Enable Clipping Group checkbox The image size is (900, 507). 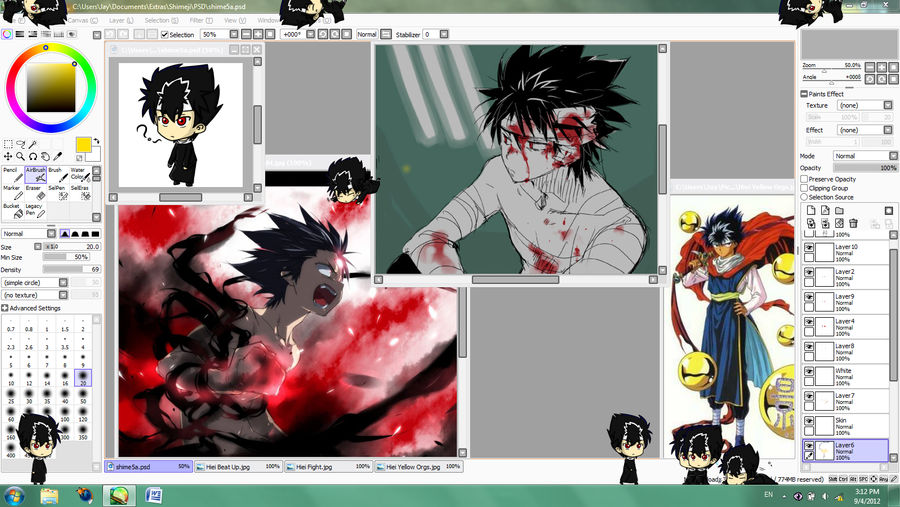click(804, 188)
